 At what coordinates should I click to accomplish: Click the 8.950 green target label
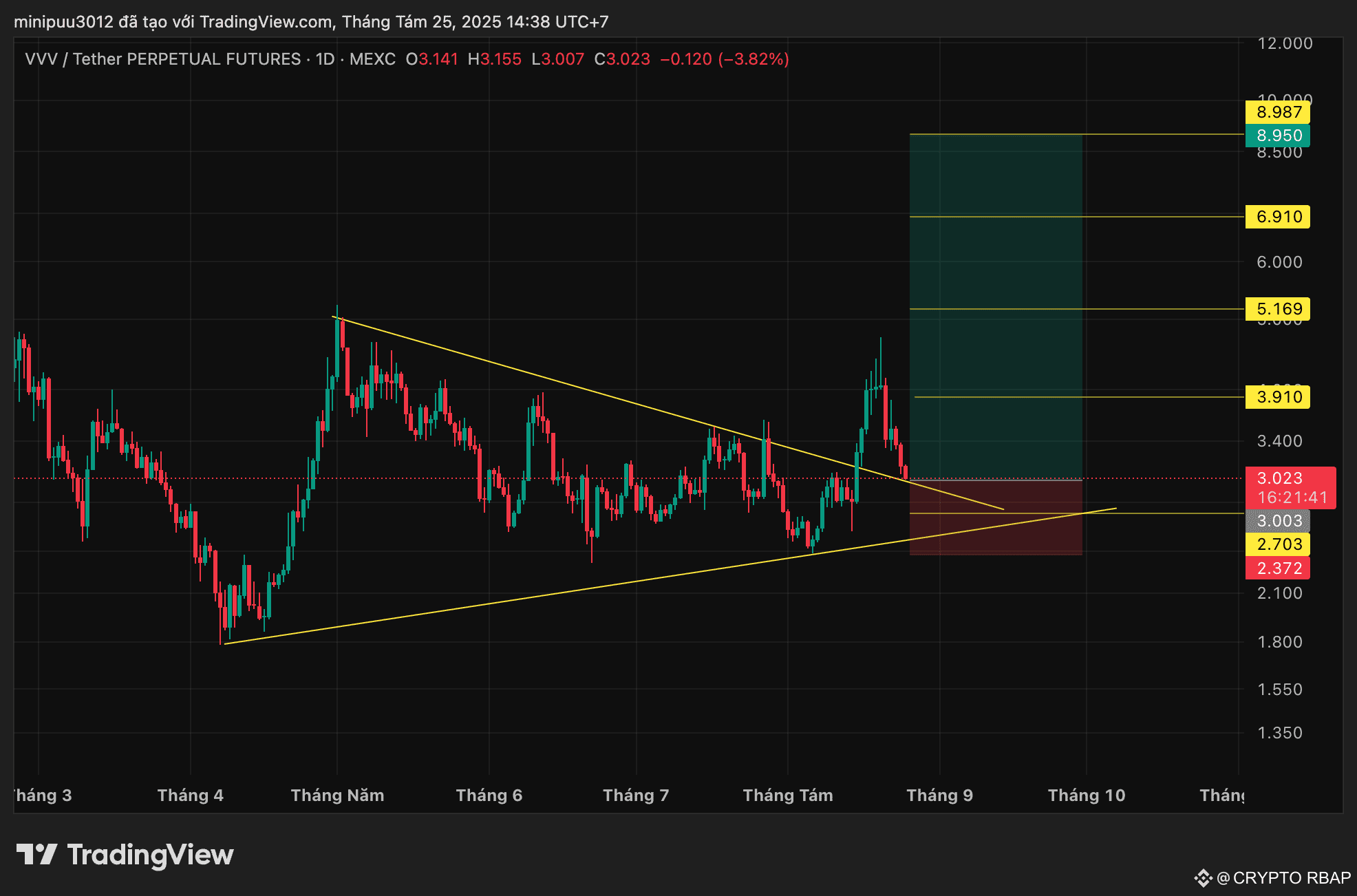pos(1278,136)
